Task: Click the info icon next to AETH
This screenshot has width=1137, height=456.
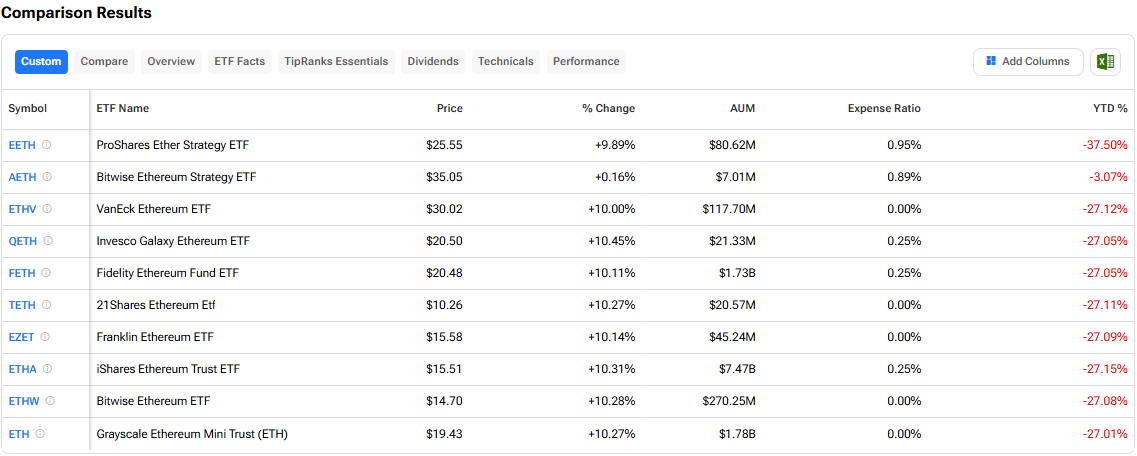Action: tap(47, 177)
